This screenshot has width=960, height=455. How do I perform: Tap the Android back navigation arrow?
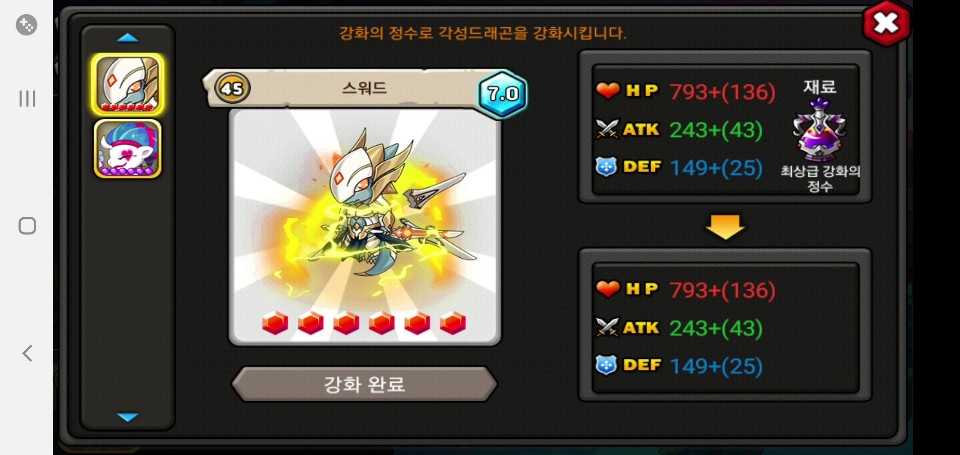tap(27, 353)
